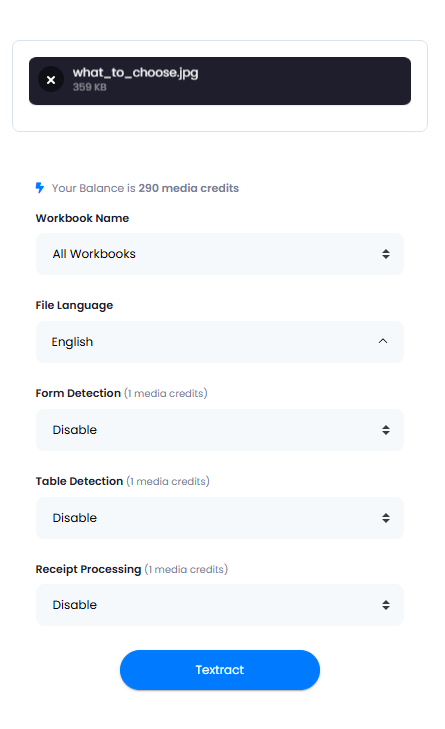This screenshot has width=445, height=729.
Task: Click the Form Detection up-down arrows icon
Action: tap(385, 430)
